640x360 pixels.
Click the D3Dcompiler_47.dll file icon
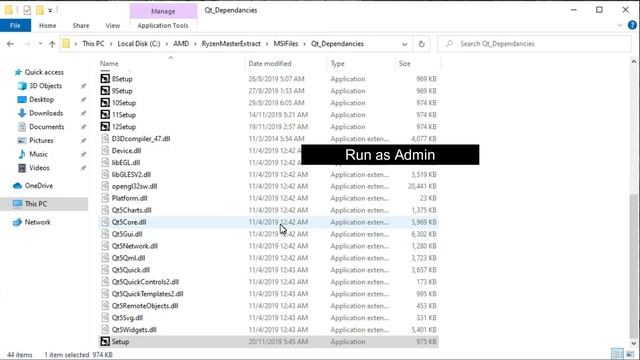tap(105, 139)
